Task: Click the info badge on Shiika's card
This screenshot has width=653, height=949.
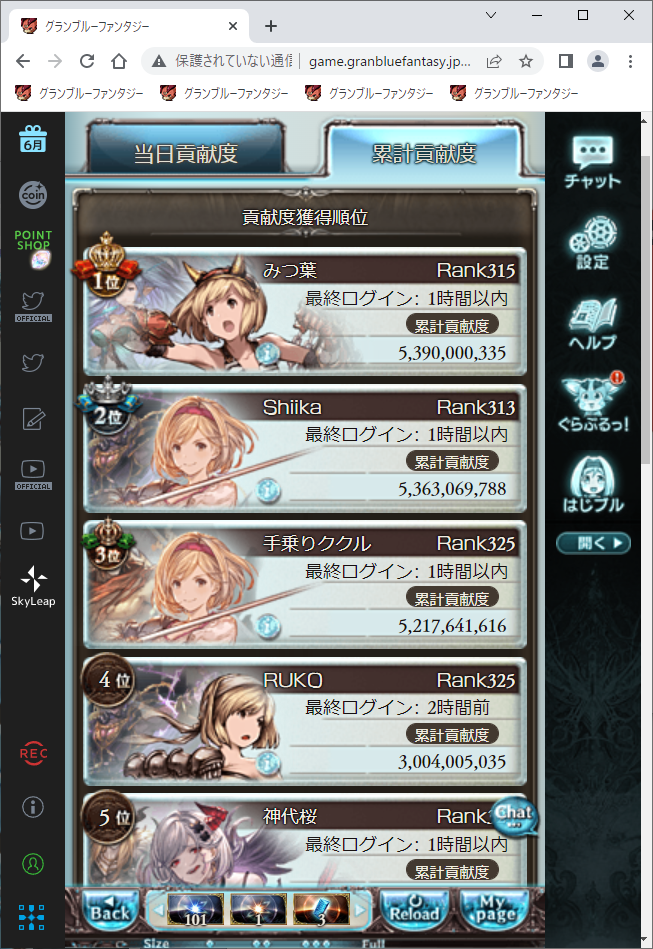Action: click(x=267, y=490)
